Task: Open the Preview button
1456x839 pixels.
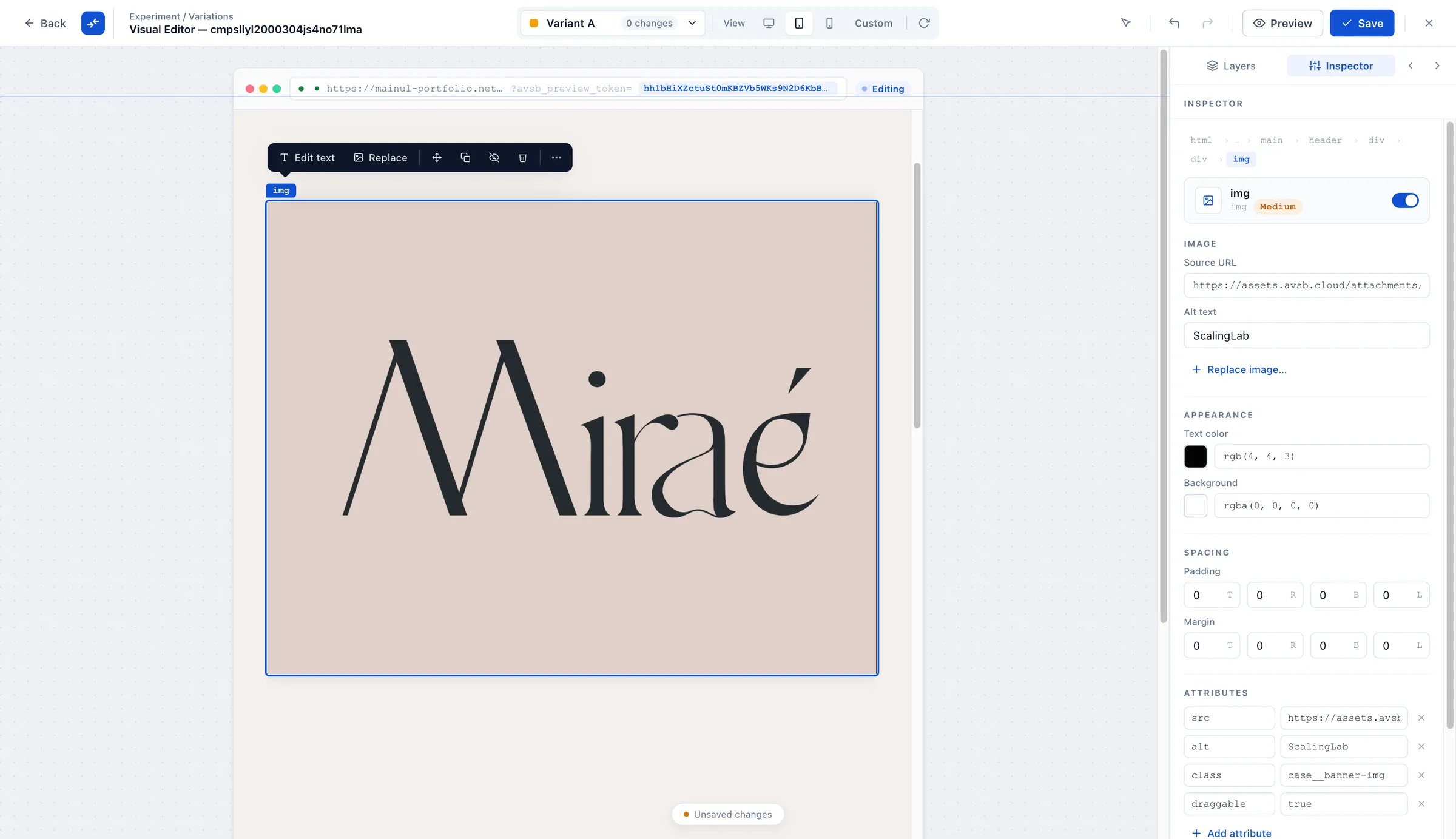Action: click(x=1282, y=23)
